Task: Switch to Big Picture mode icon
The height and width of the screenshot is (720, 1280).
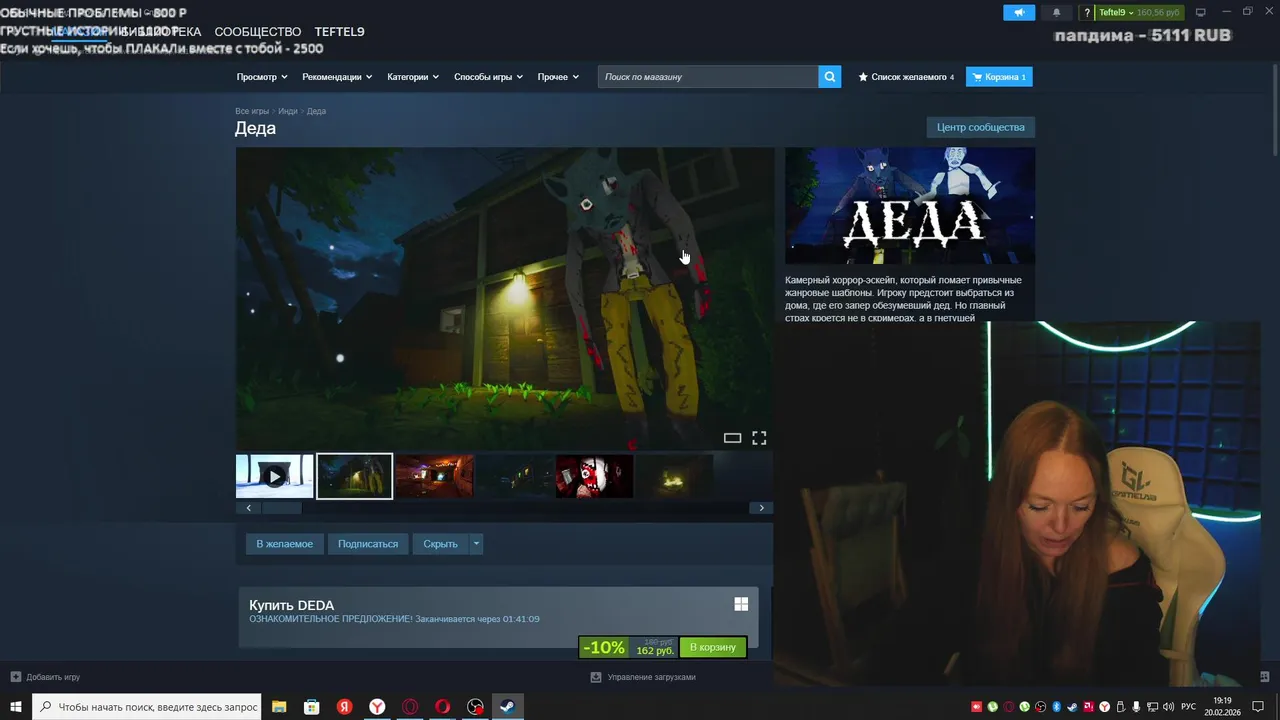Action: tap(1201, 12)
